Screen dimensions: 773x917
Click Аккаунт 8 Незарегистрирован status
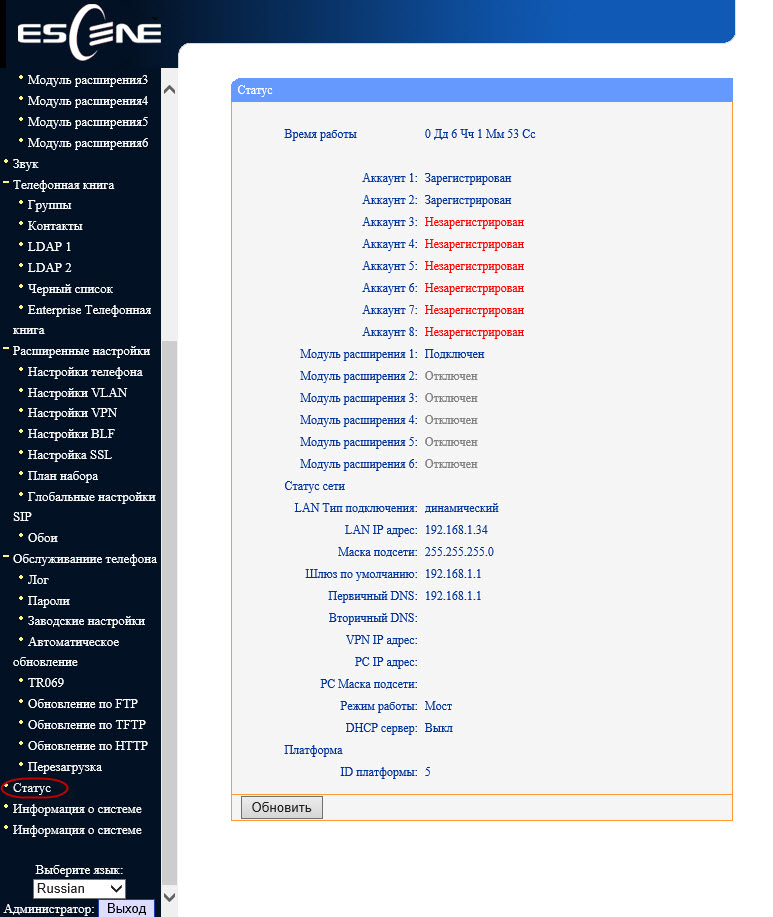click(x=474, y=332)
